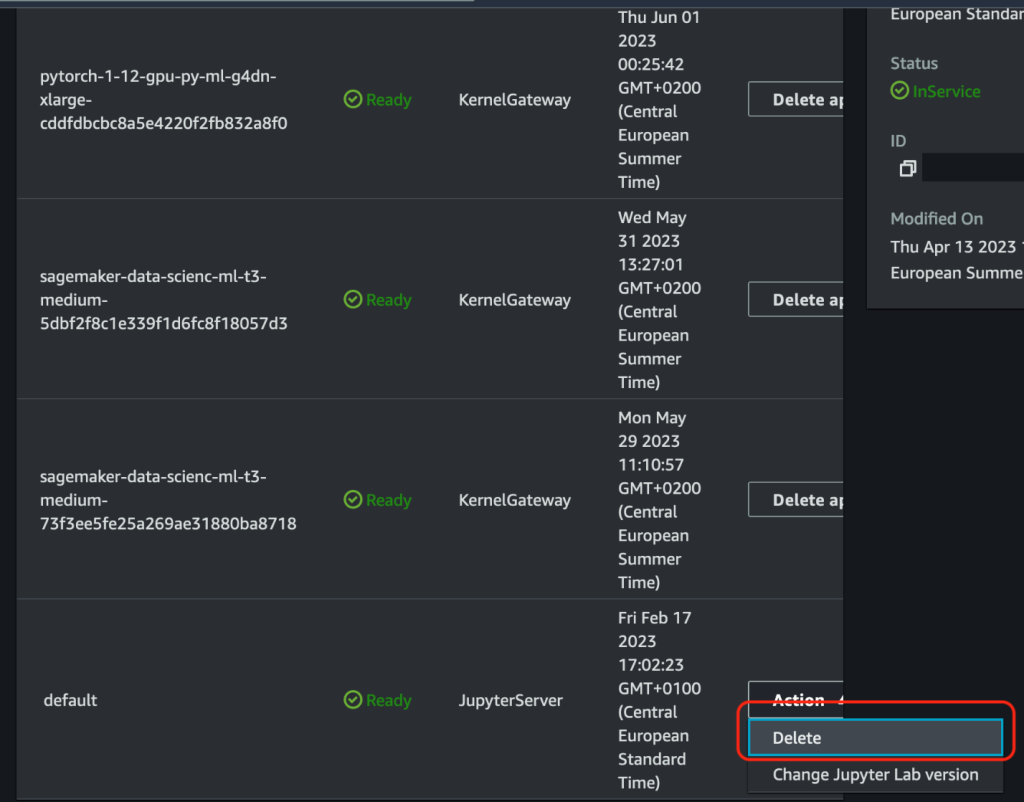
Task: Delete app created Mon May 29 2023
Action: 796,500
